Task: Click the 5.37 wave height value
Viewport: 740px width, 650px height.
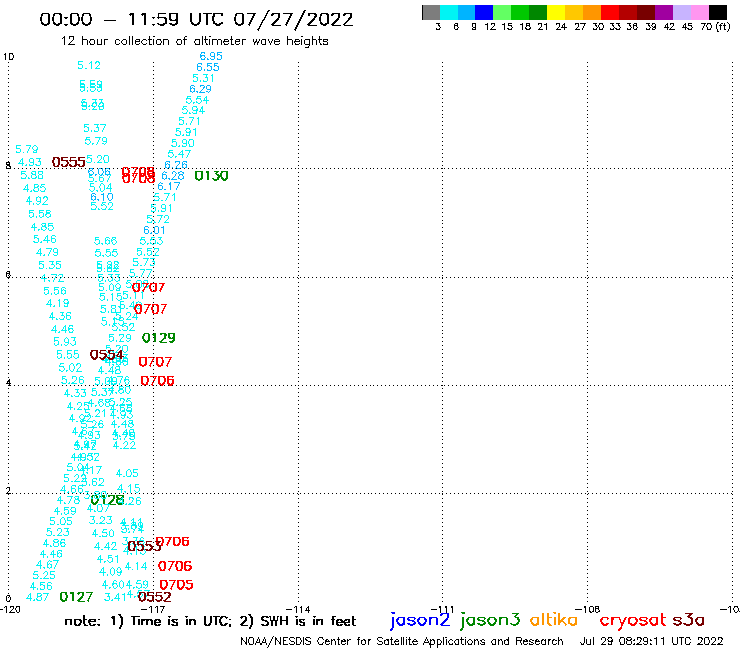Action: click(95, 128)
